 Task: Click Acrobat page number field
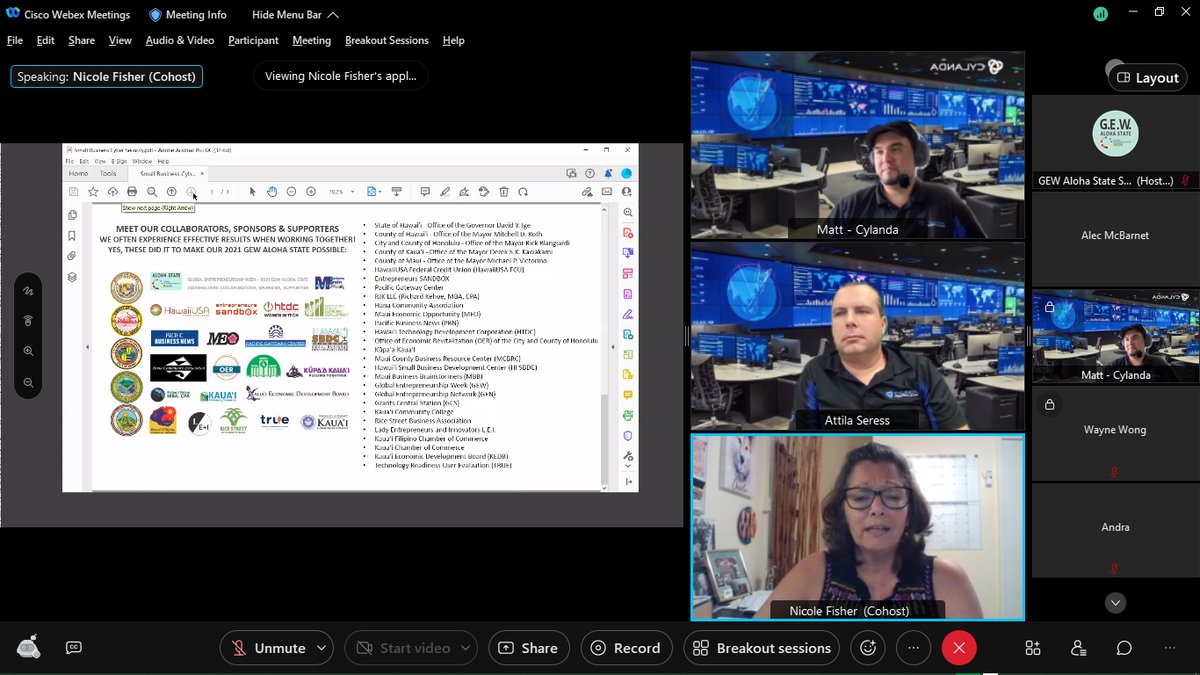pyautogui.click(x=212, y=191)
